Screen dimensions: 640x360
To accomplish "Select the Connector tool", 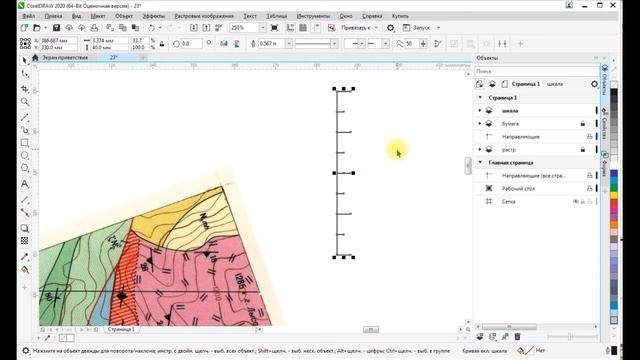I will (x=25, y=213).
